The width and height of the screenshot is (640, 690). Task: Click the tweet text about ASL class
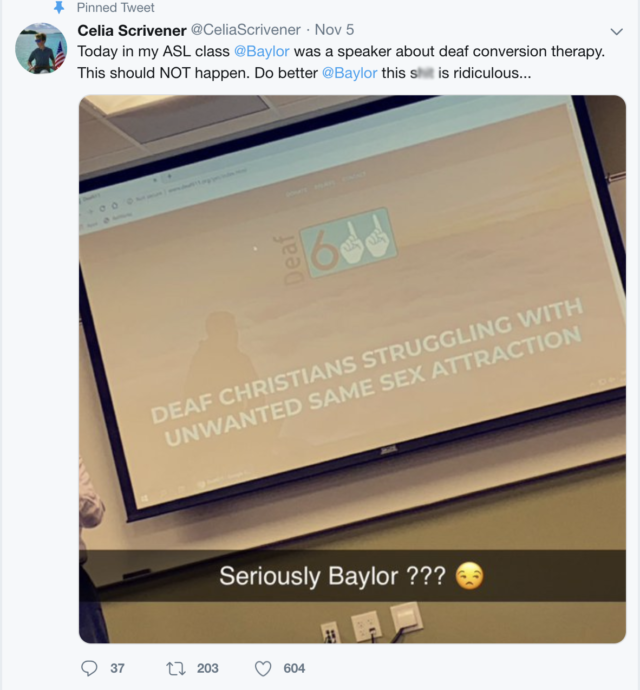point(341,62)
